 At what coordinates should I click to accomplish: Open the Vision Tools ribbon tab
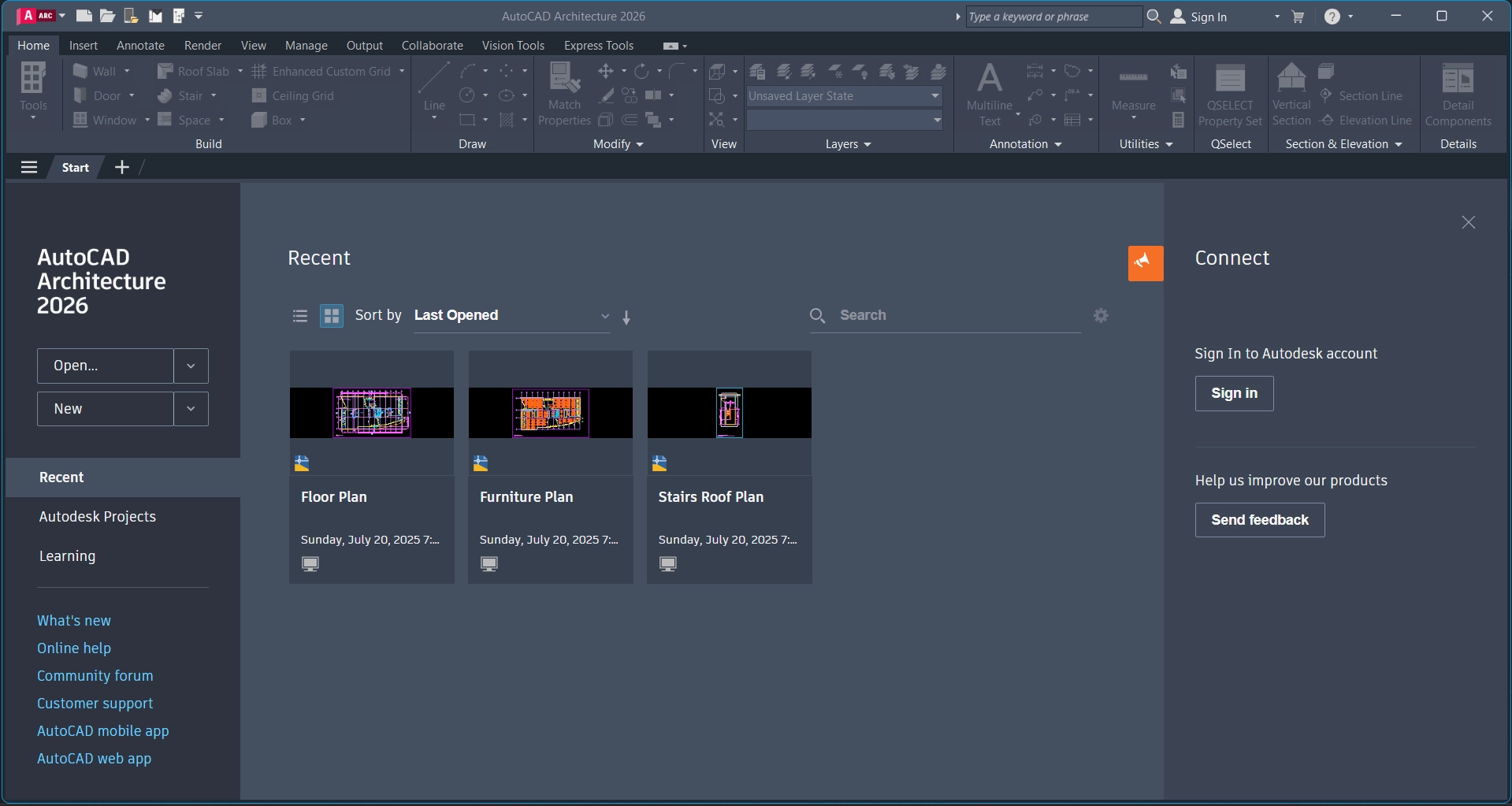click(x=513, y=46)
